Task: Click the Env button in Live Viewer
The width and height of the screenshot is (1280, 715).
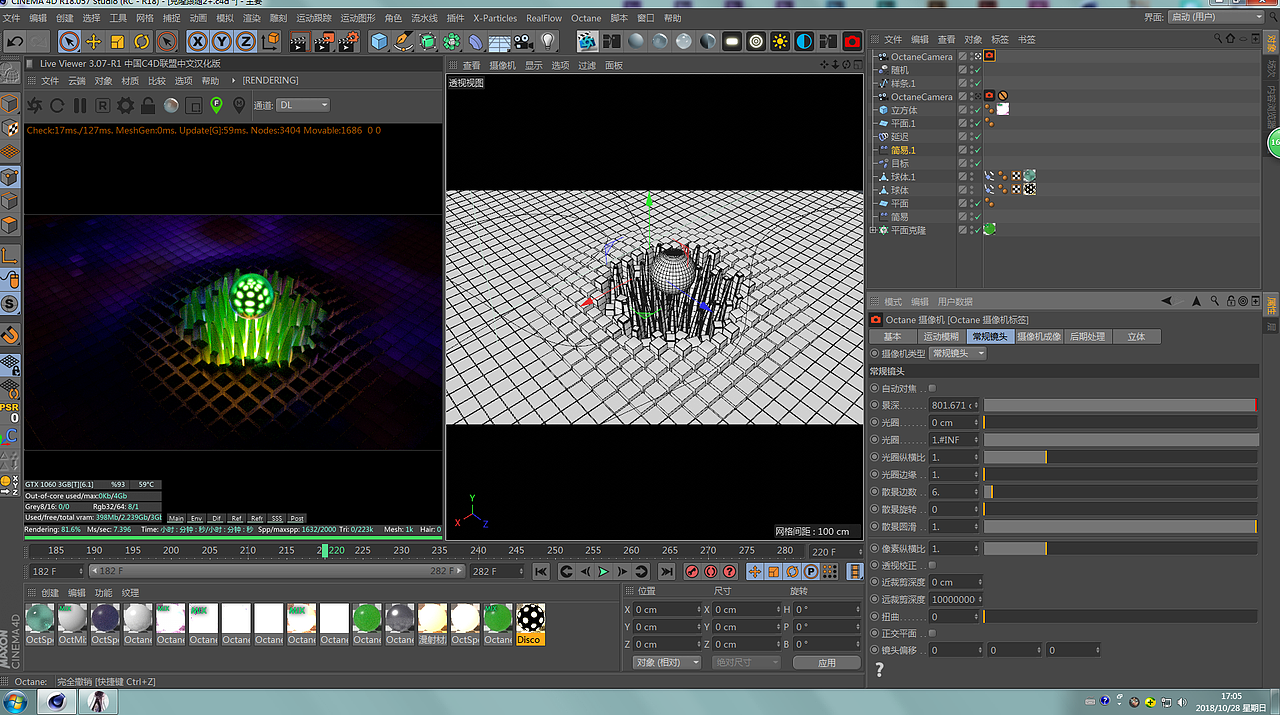Action: coord(197,518)
